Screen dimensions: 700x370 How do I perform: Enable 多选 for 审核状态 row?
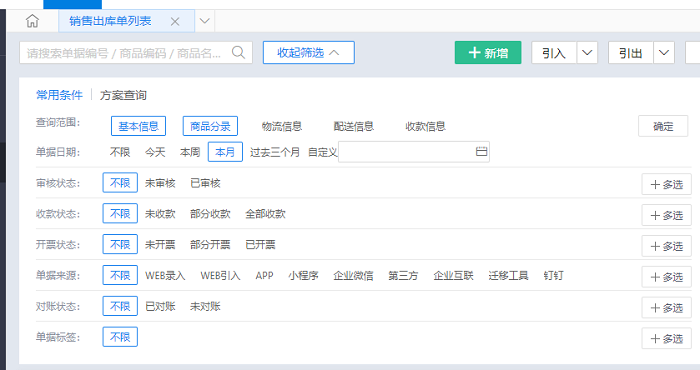(x=667, y=184)
